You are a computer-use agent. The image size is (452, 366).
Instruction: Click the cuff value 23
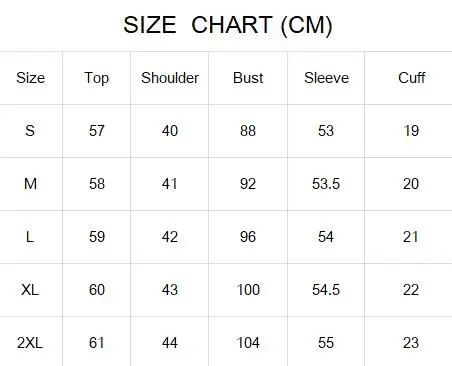click(x=411, y=343)
